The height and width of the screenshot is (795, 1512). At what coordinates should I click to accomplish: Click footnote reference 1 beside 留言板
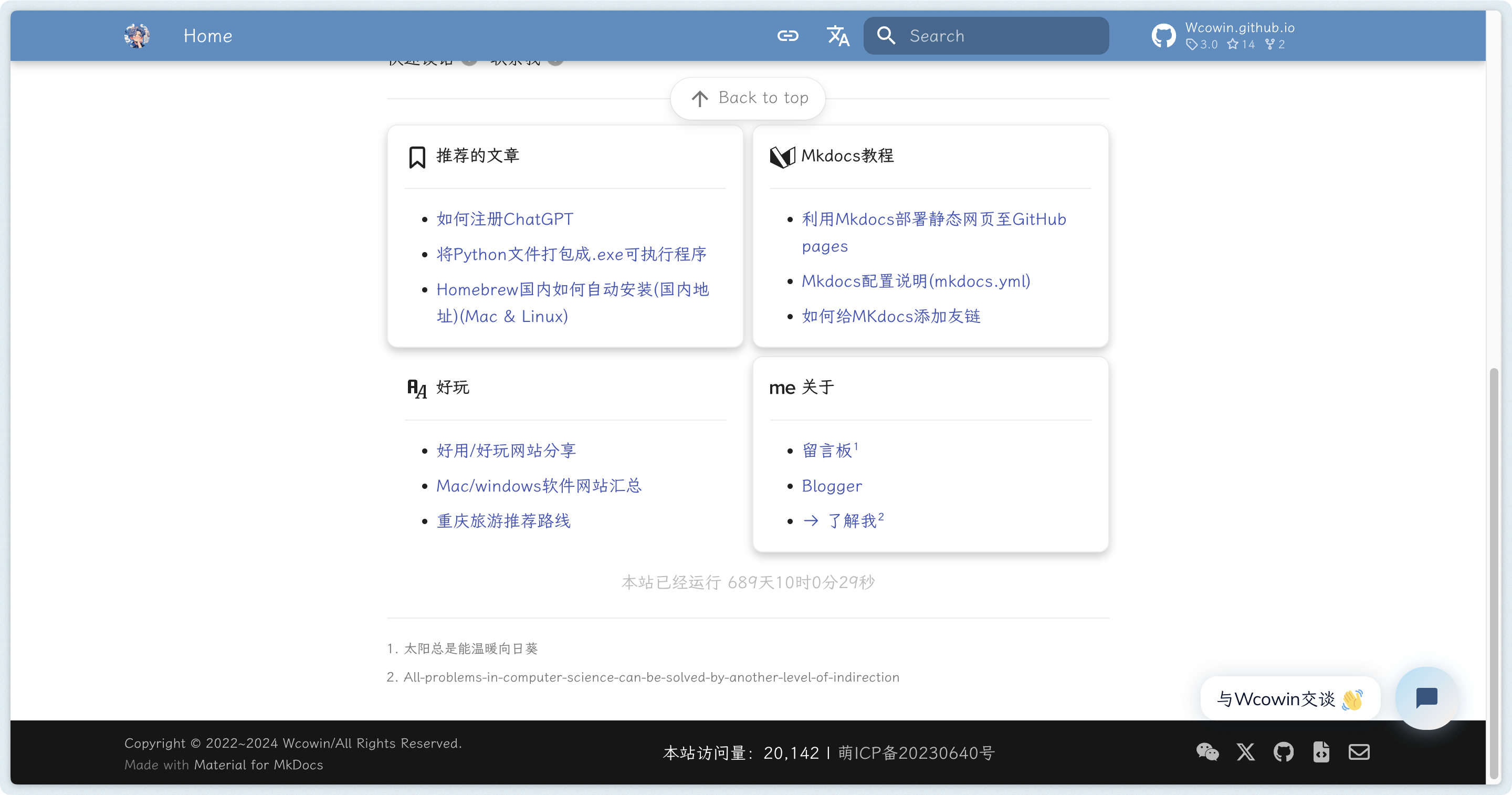tap(856, 447)
